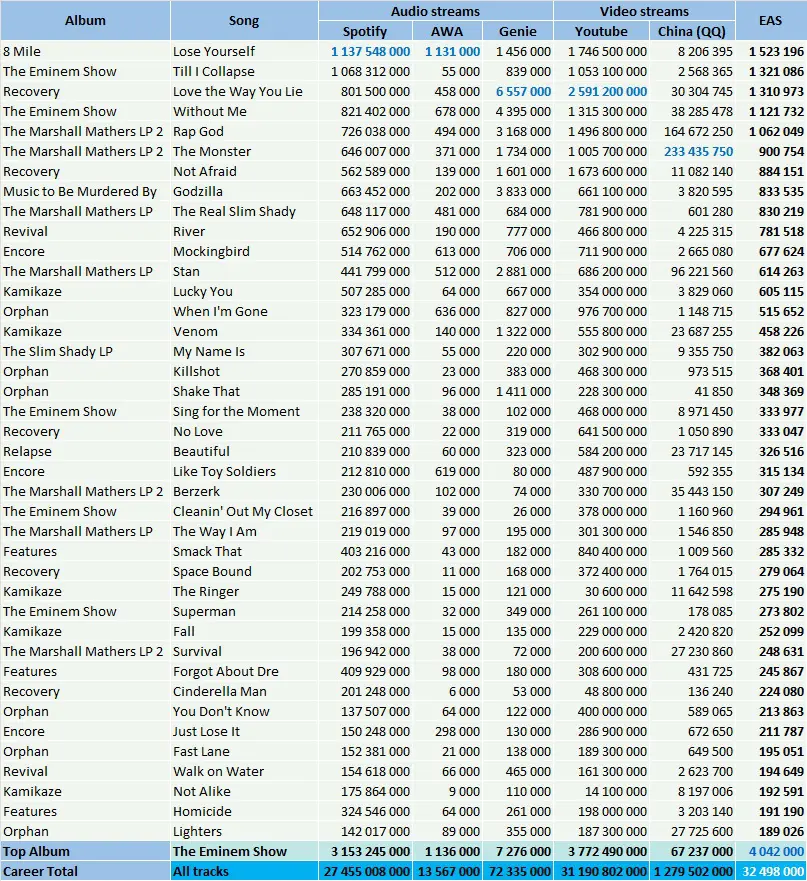Click the China (QQ) column header
This screenshot has width=807, height=881.
(692, 31)
